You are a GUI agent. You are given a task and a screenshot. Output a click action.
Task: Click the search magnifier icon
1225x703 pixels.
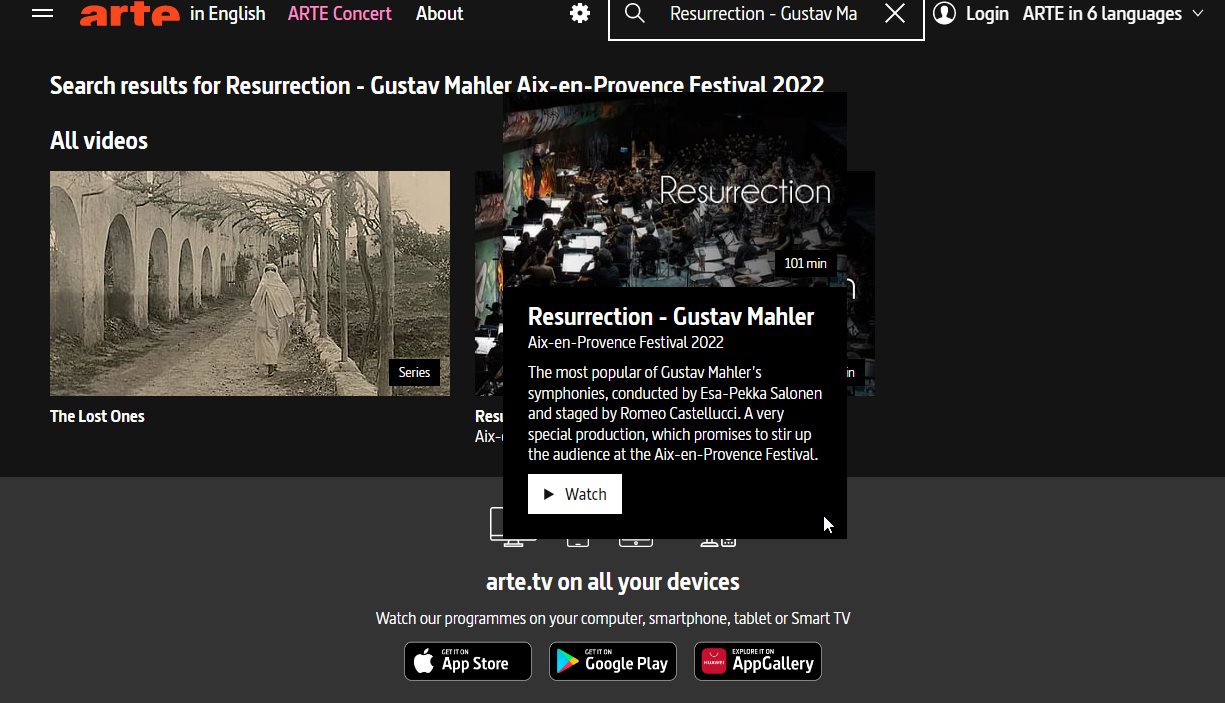click(634, 15)
